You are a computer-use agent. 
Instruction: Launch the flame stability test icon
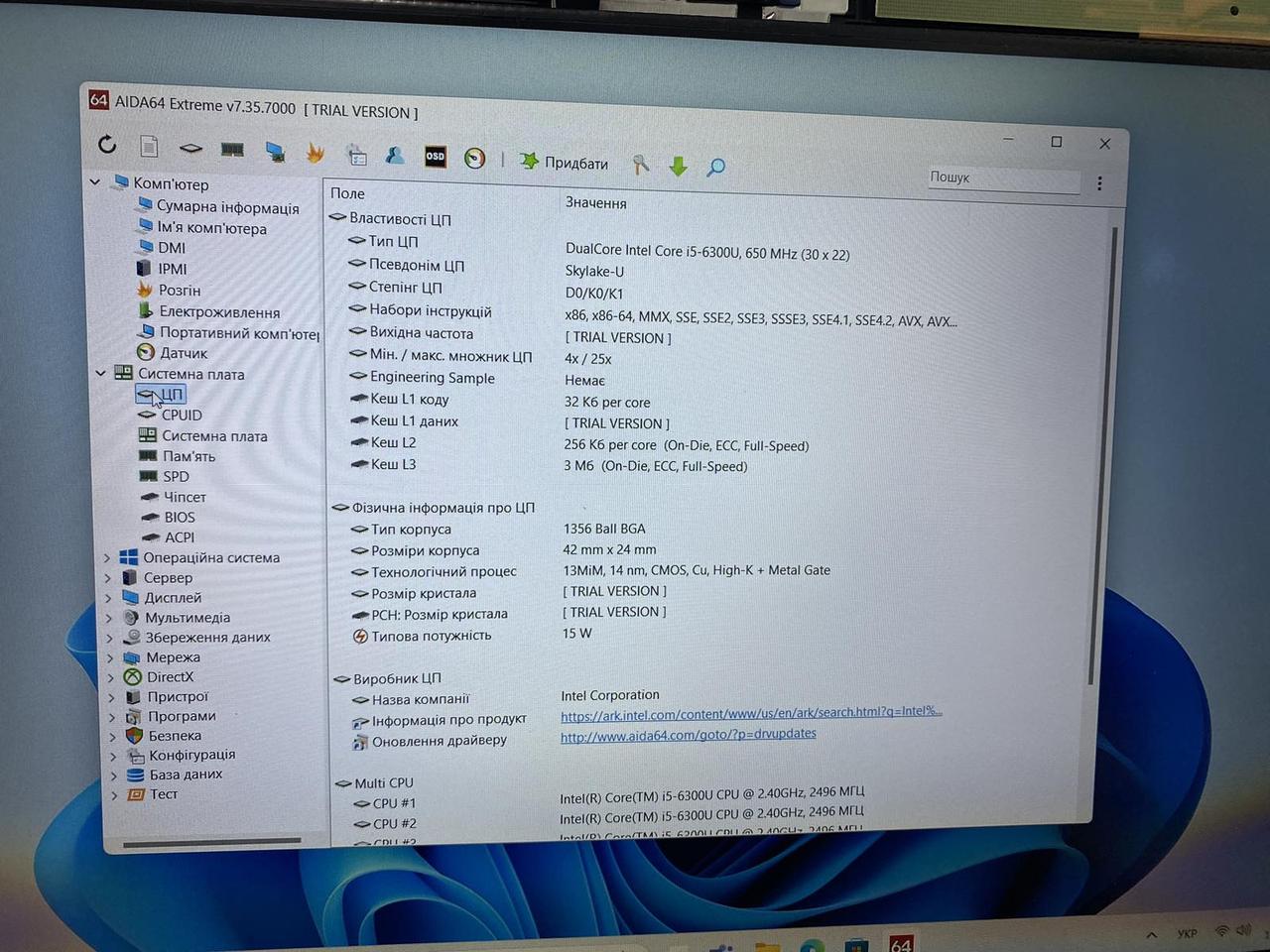(x=315, y=153)
